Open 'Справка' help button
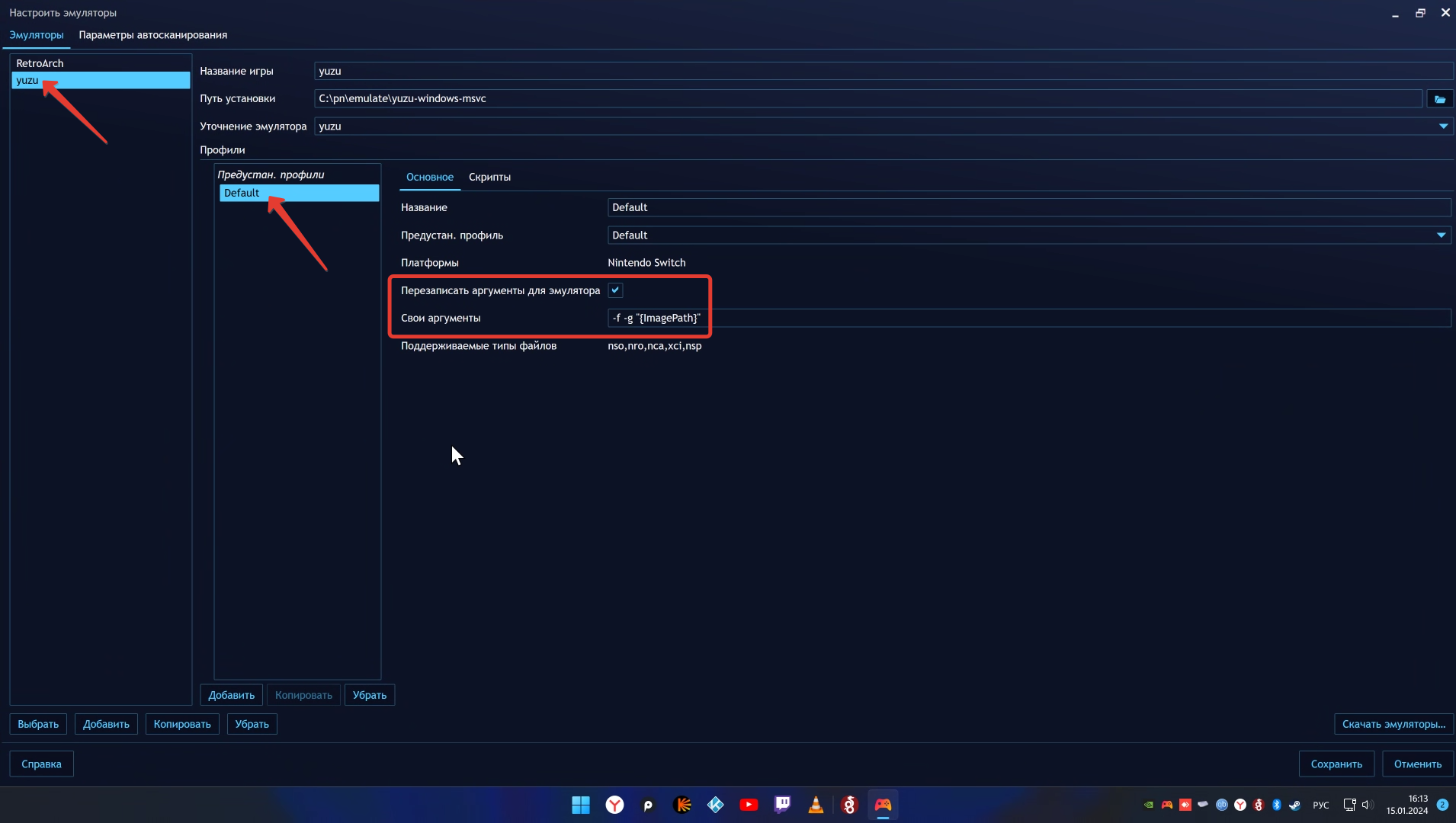 coord(41,764)
